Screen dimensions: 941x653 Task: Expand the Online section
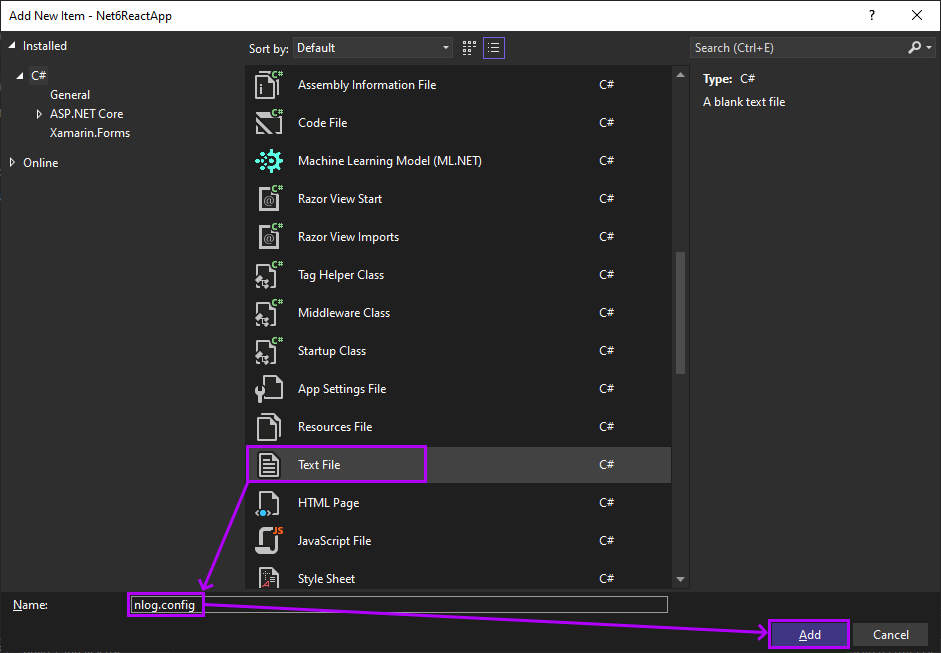pos(12,163)
